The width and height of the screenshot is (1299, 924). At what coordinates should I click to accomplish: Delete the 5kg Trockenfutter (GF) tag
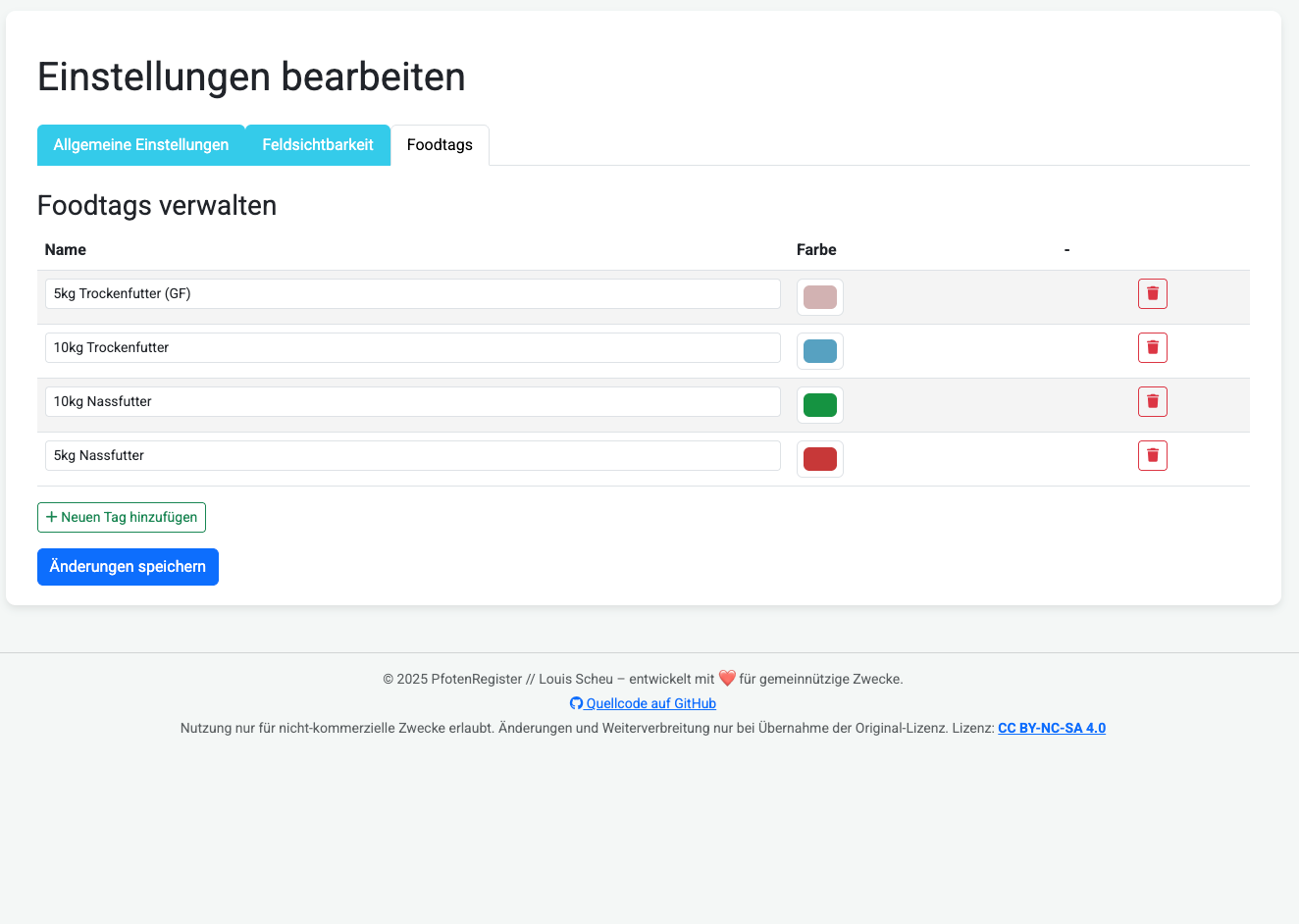tap(1153, 293)
